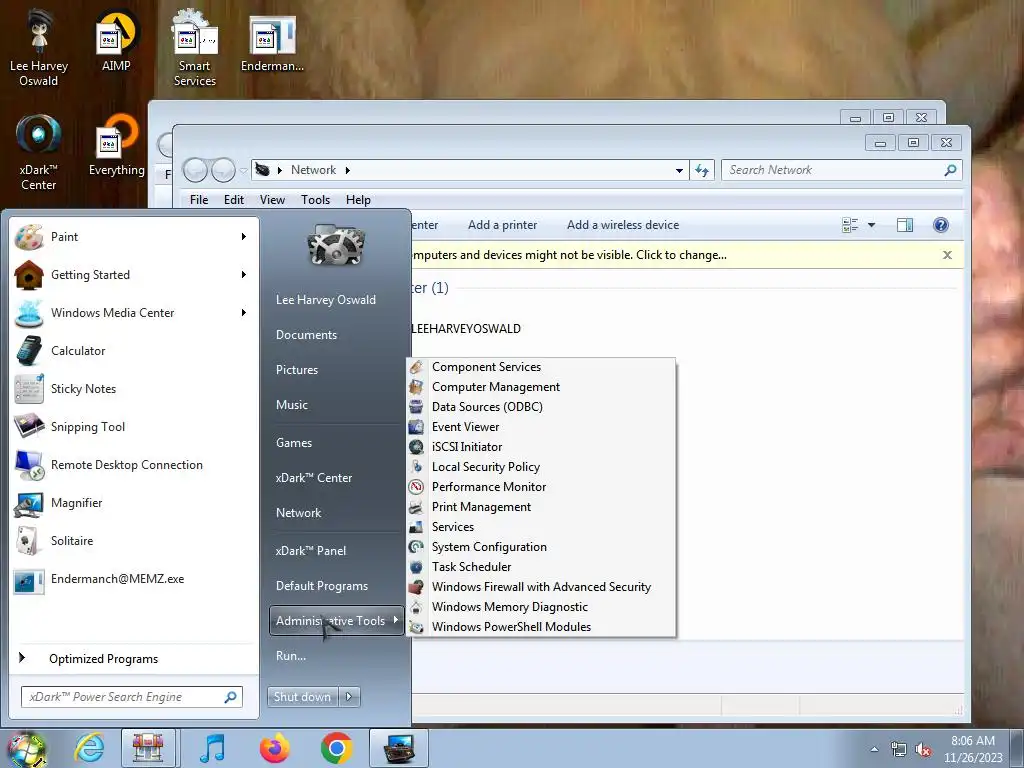Click the muted volume tray icon
This screenshot has width=1024, height=768.
click(923, 750)
